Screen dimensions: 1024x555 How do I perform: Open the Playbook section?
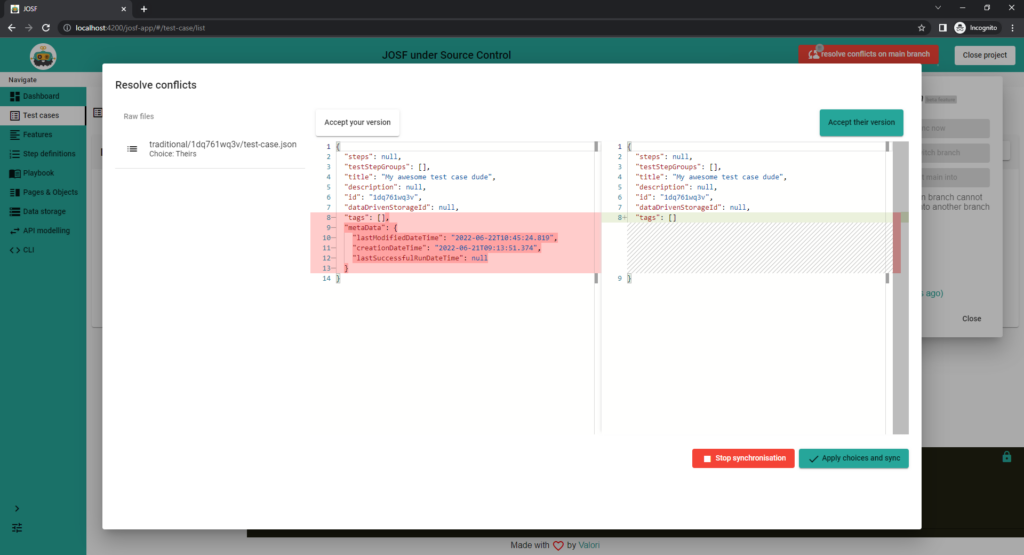tap(38, 173)
